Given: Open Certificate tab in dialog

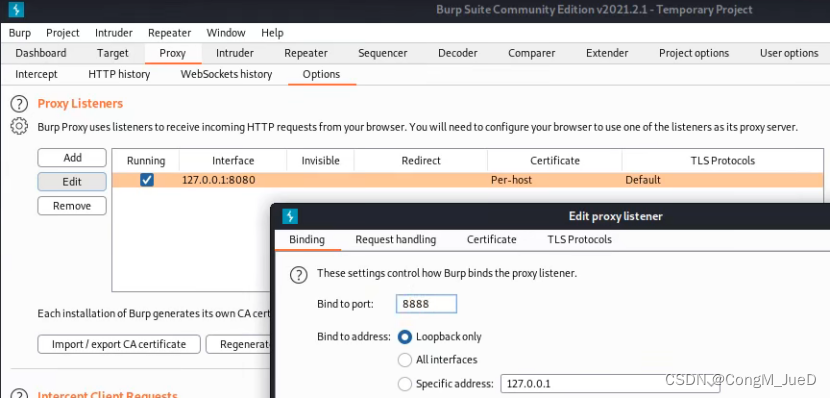Looking at the screenshot, I should 491,240.
